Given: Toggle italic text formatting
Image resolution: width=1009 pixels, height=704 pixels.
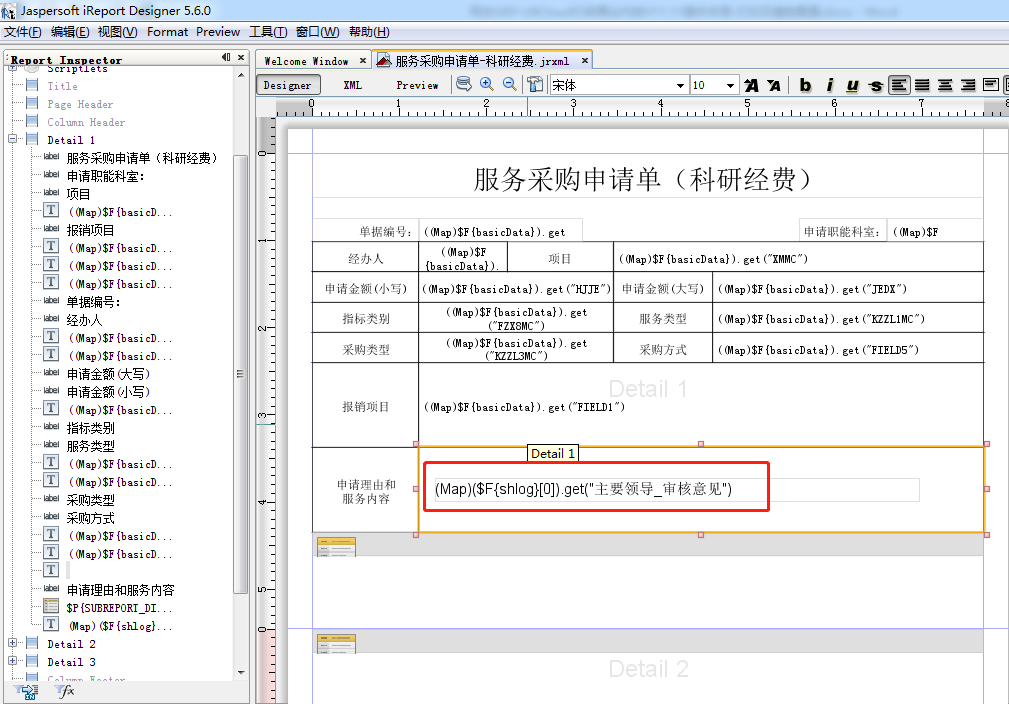Looking at the screenshot, I should (829, 85).
